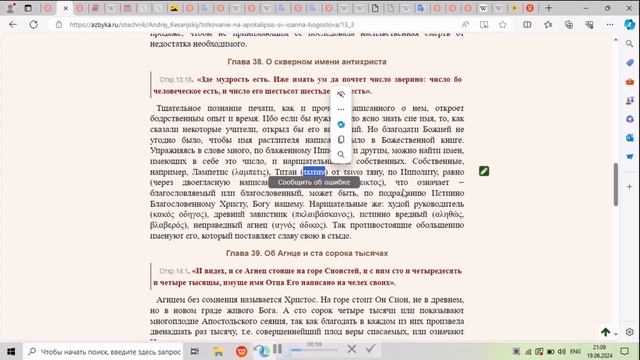Open Brave browser from taskbar
This screenshot has width=640, height=360.
pyautogui.click(x=242, y=351)
